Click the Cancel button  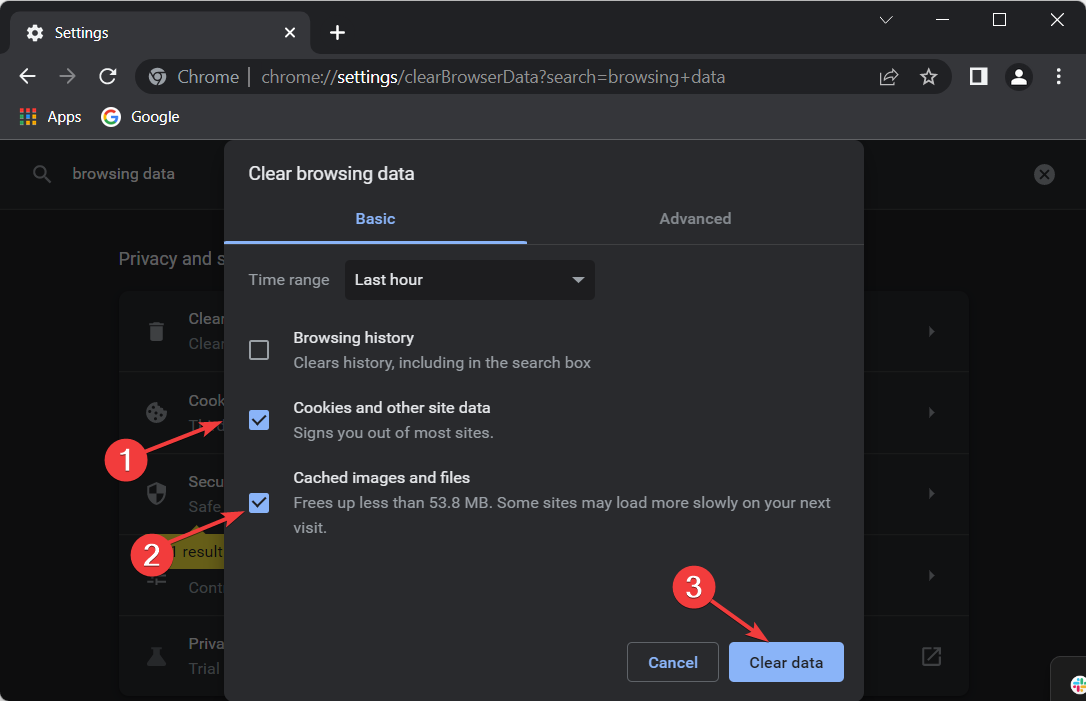coord(673,662)
